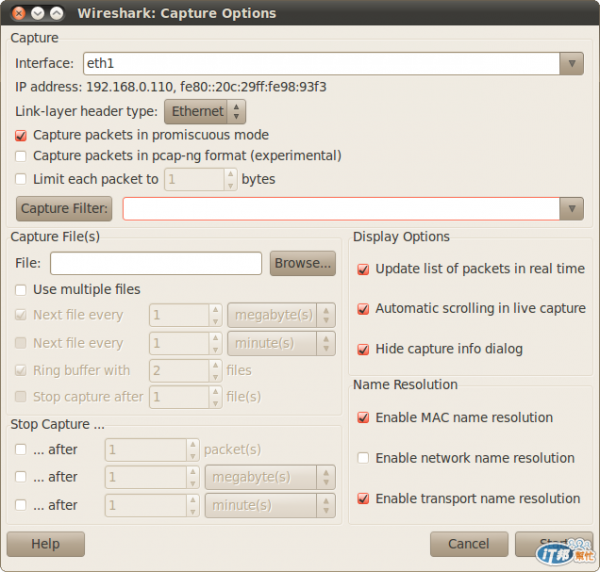Click in the Interface eth1 field
The image size is (600, 572).
click(321, 64)
